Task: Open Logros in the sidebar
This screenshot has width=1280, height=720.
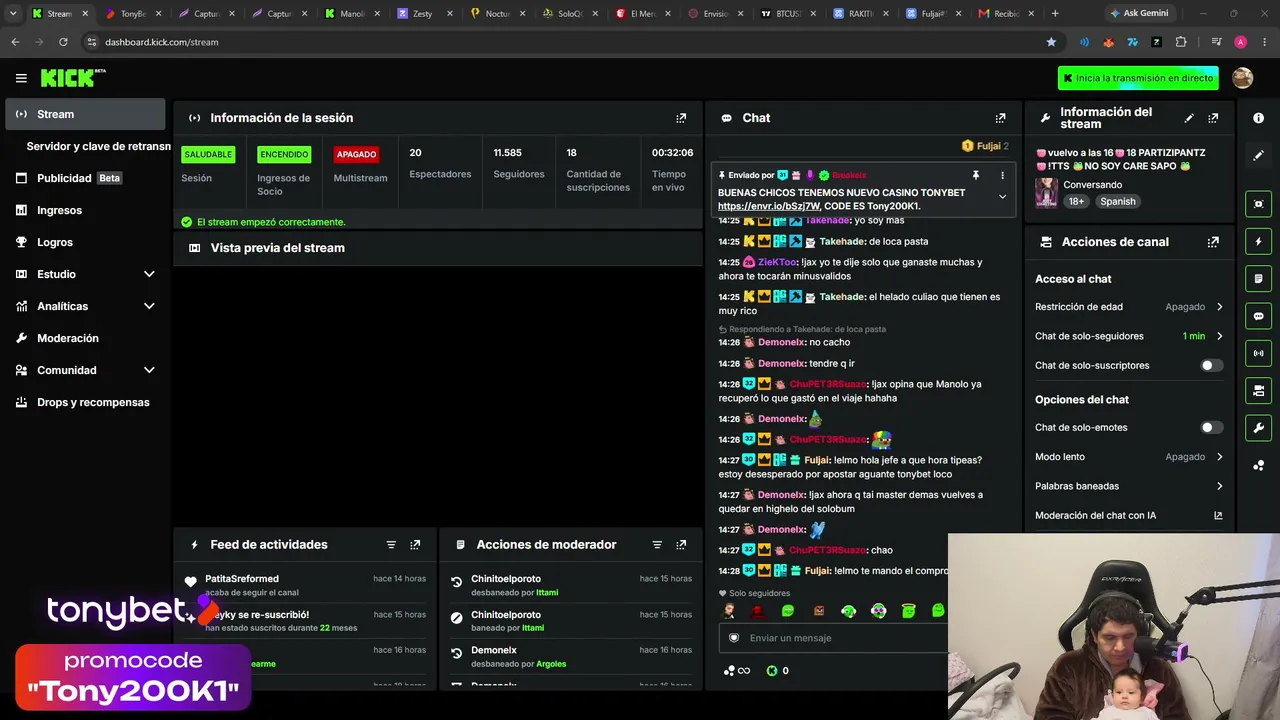Action: pyautogui.click(x=85, y=242)
